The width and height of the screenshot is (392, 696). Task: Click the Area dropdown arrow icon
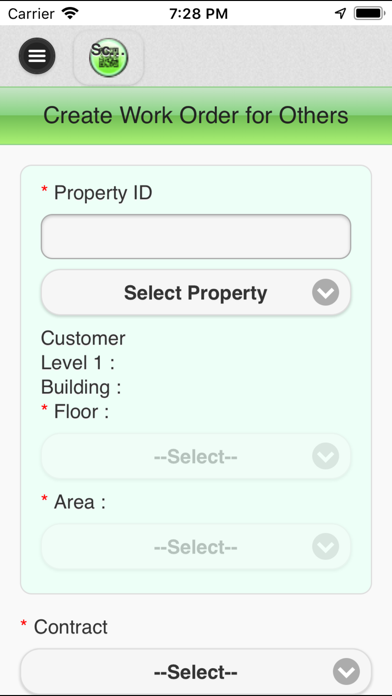pos(325,546)
